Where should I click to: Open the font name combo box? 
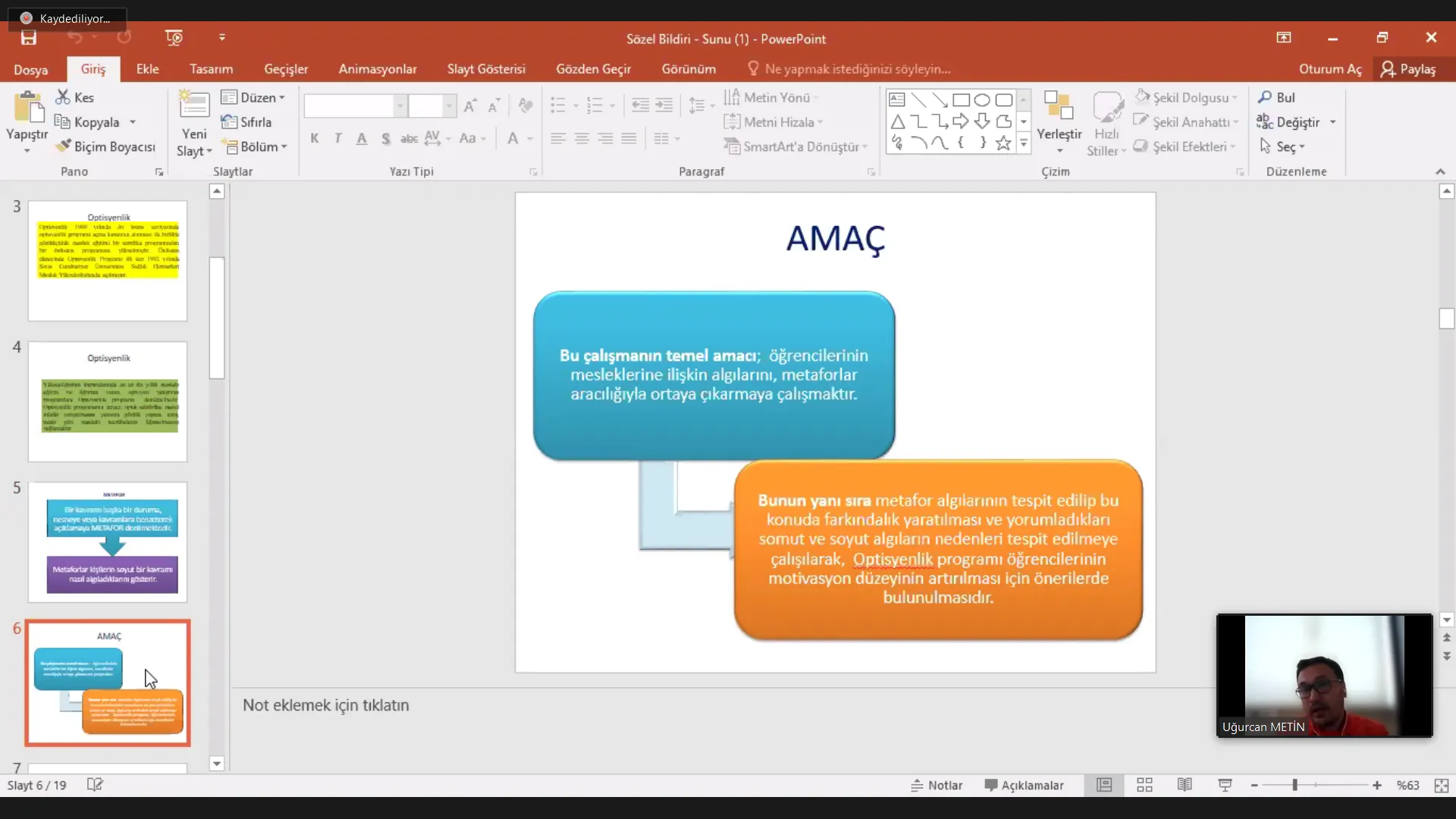(354, 106)
